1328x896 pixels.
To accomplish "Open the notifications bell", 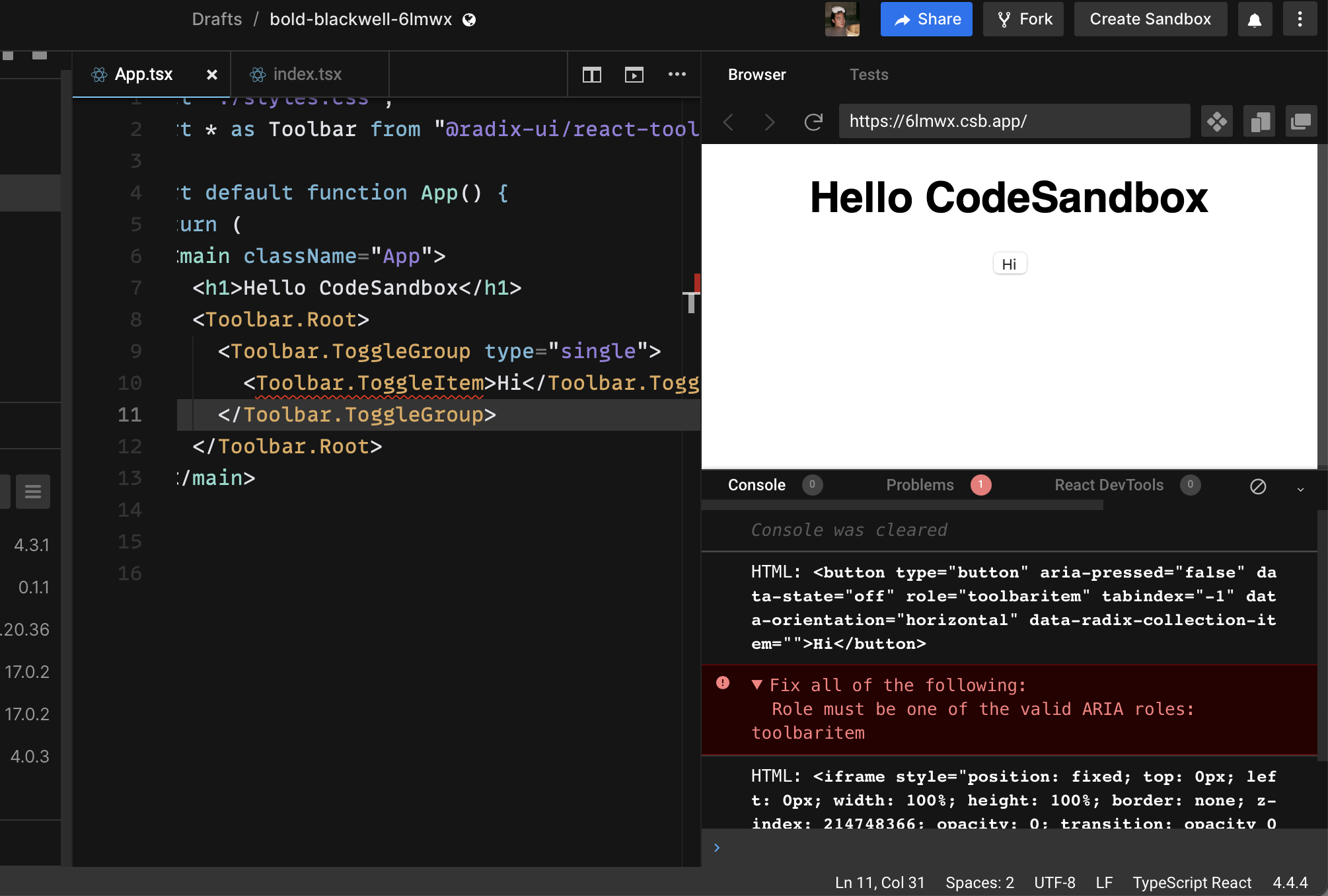I will click(1254, 19).
